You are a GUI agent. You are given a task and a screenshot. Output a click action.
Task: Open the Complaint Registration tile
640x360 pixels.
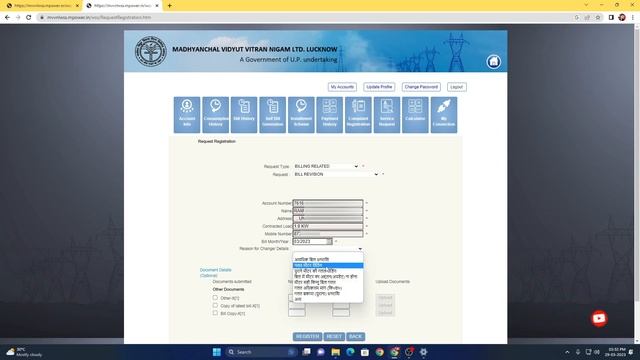(358, 115)
